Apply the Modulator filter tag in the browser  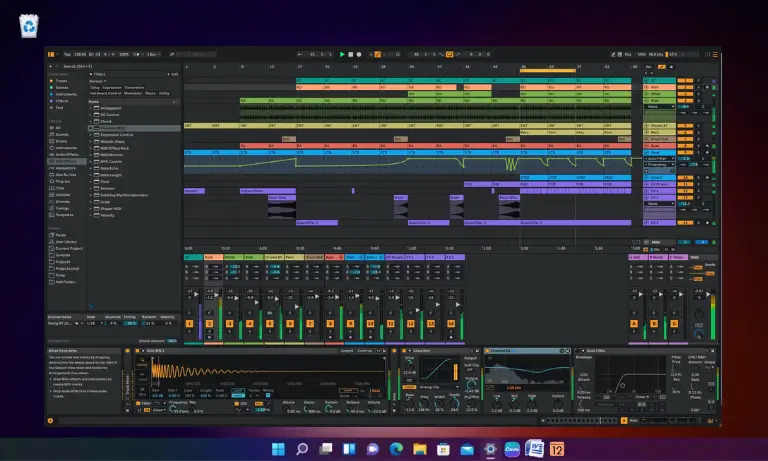pos(133,93)
